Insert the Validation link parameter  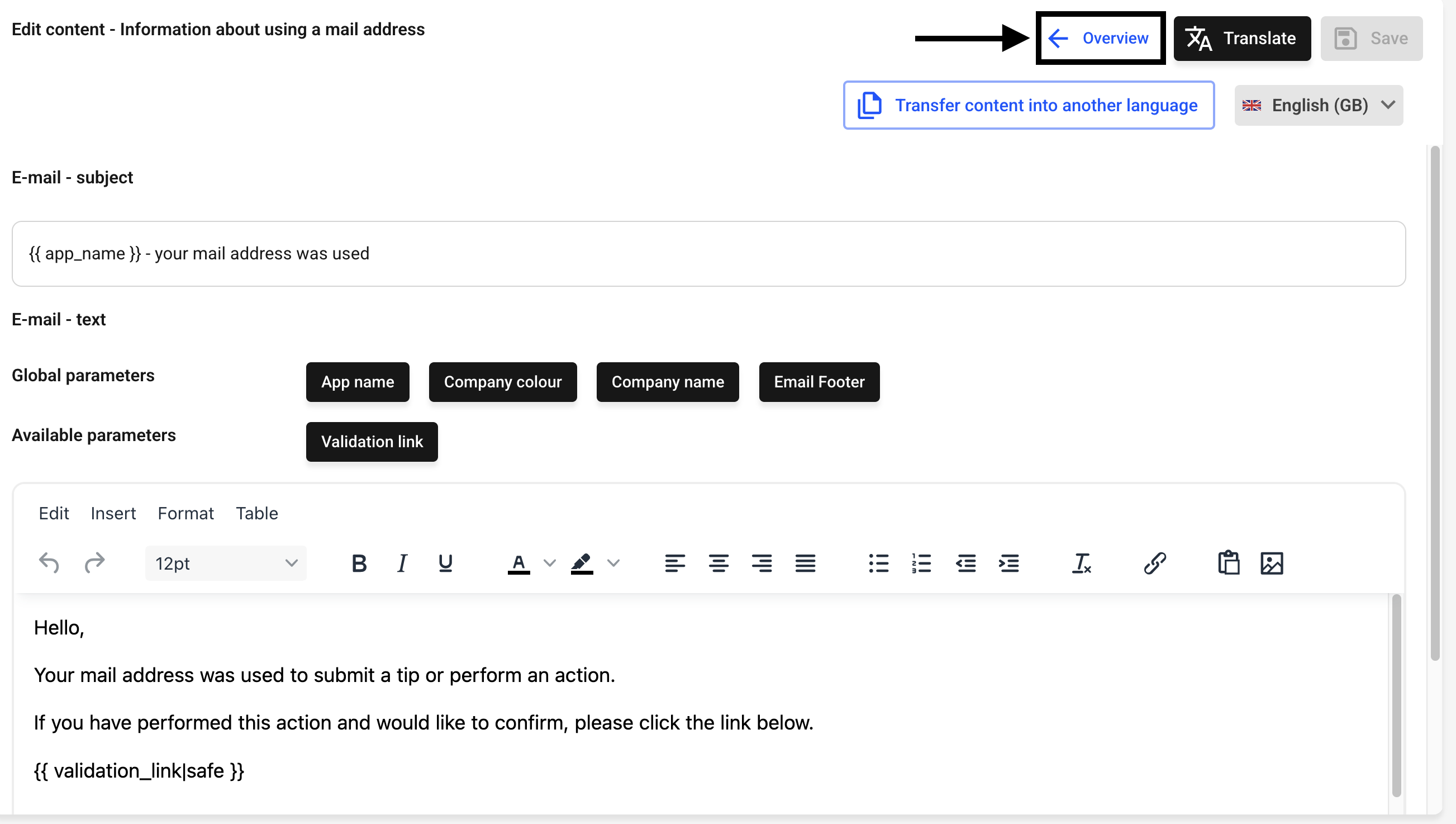tap(372, 442)
